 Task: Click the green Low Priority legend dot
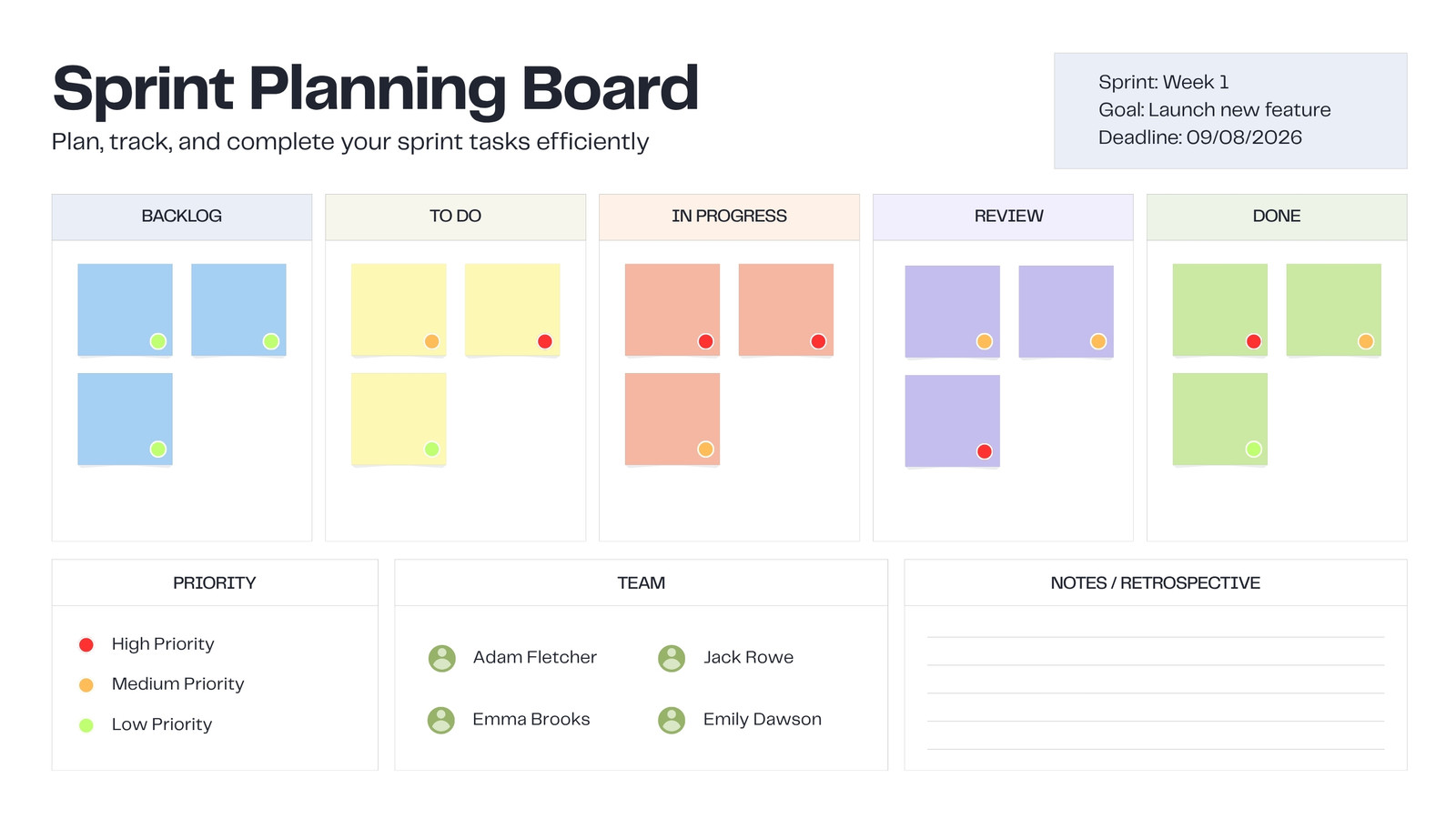86,725
